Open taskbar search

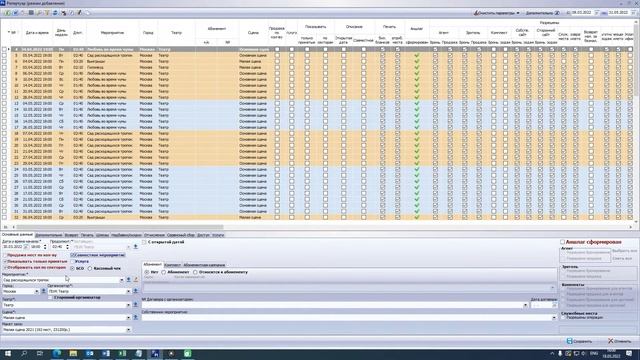pos(24,353)
